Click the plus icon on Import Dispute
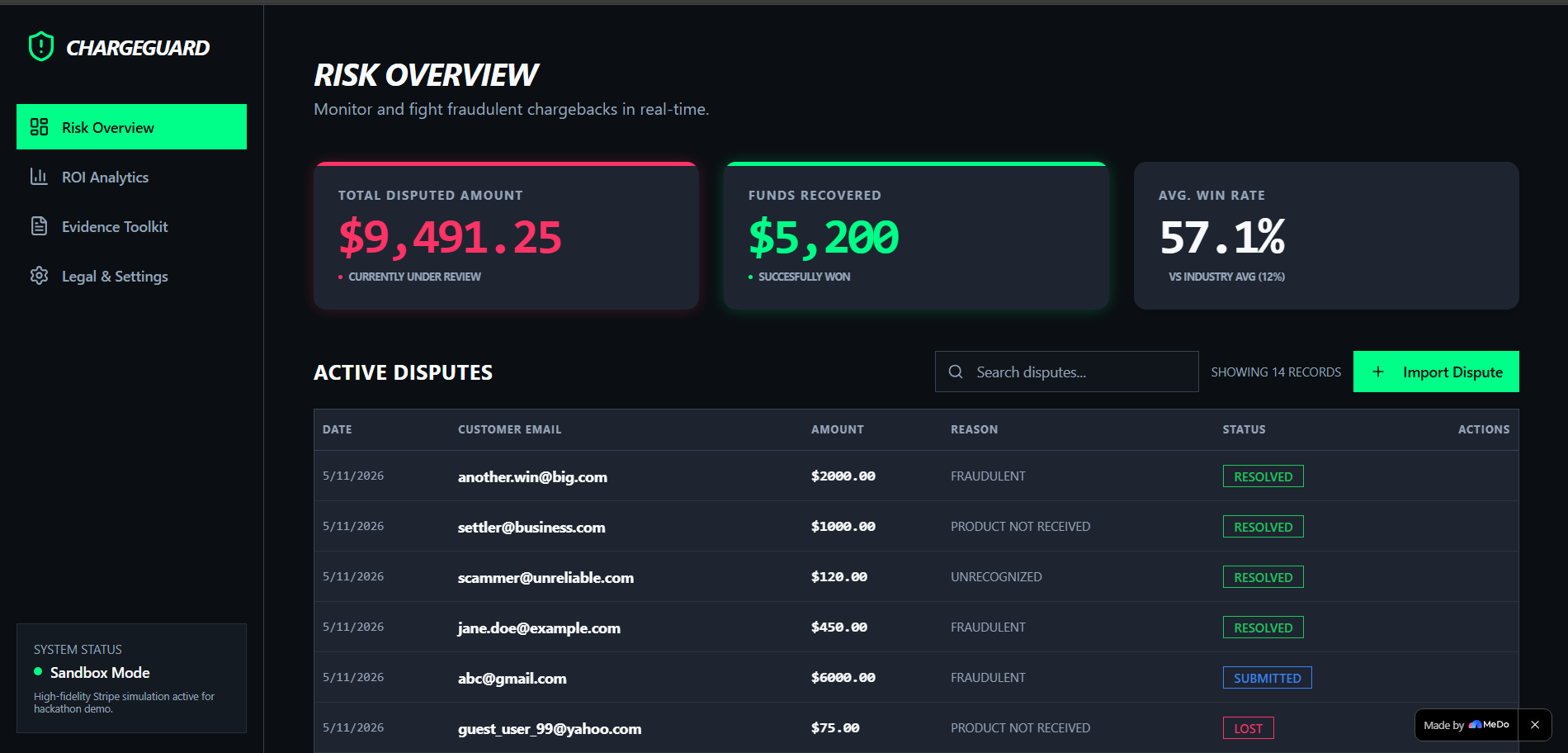1568x753 pixels. click(x=1378, y=372)
